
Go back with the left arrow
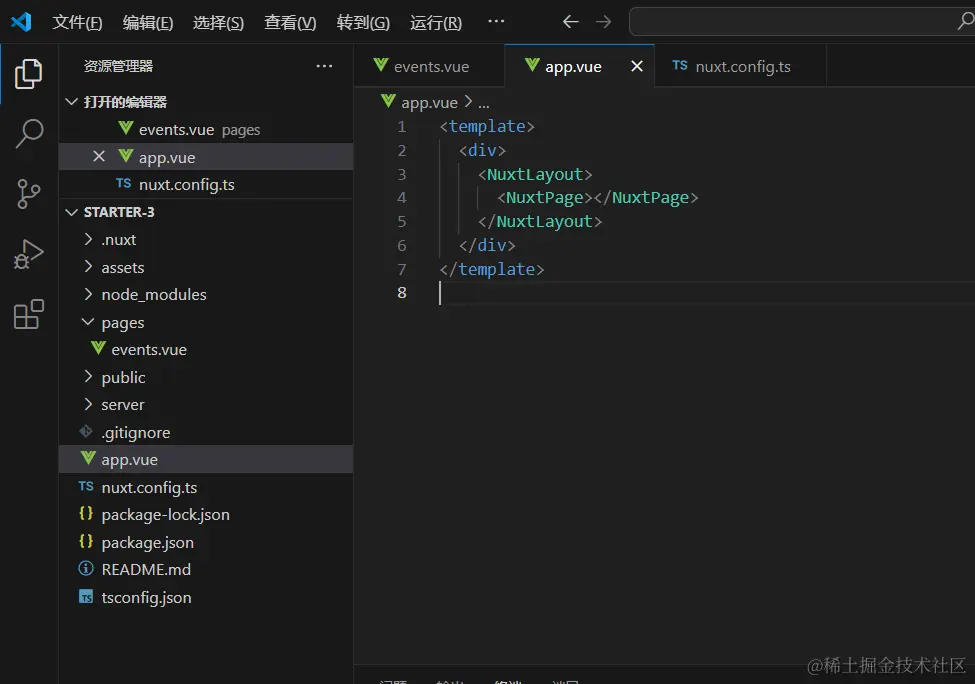[x=570, y=22]
